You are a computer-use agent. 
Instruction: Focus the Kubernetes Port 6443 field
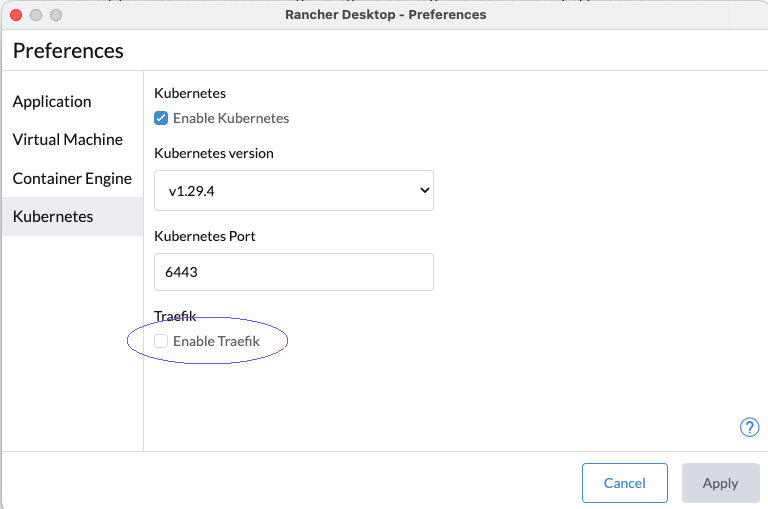tap(293, 272)
